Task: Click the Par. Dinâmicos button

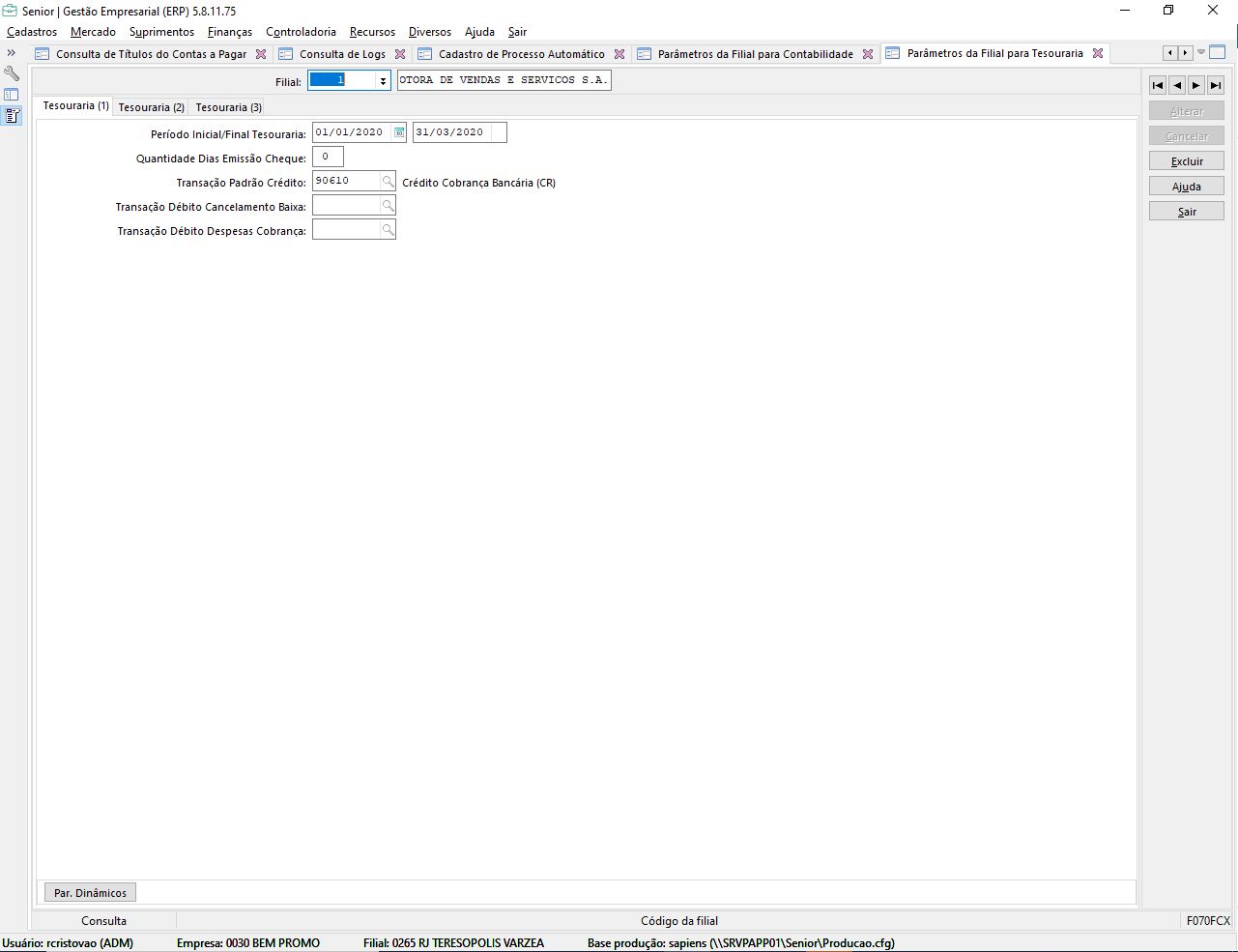Action: (x=90, y=893)
